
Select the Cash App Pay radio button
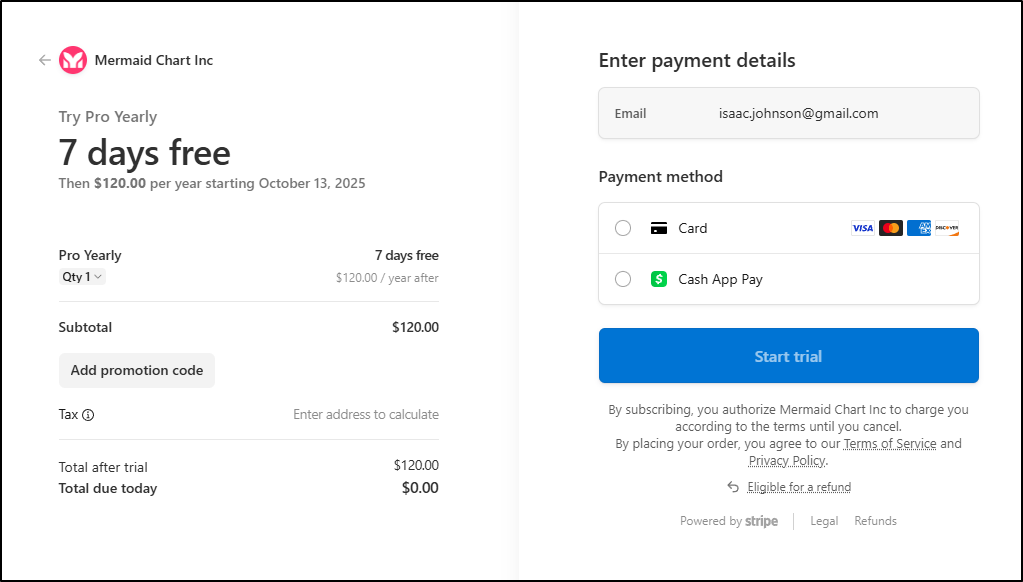click(x=623, y=279)
